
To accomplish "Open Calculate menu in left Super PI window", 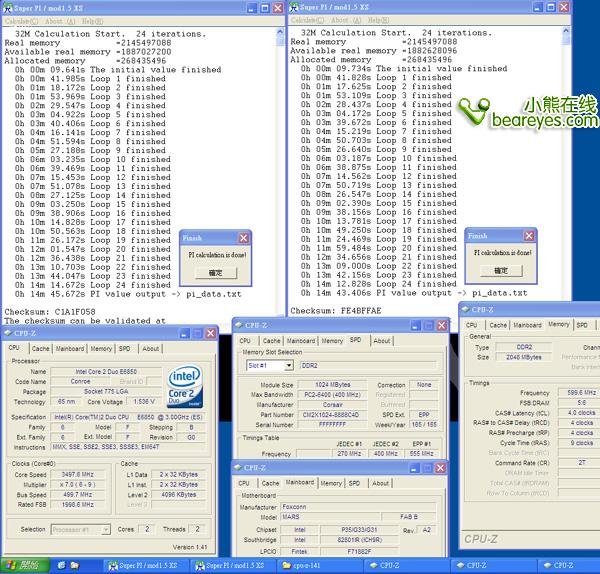I will (x=21, y=21).
